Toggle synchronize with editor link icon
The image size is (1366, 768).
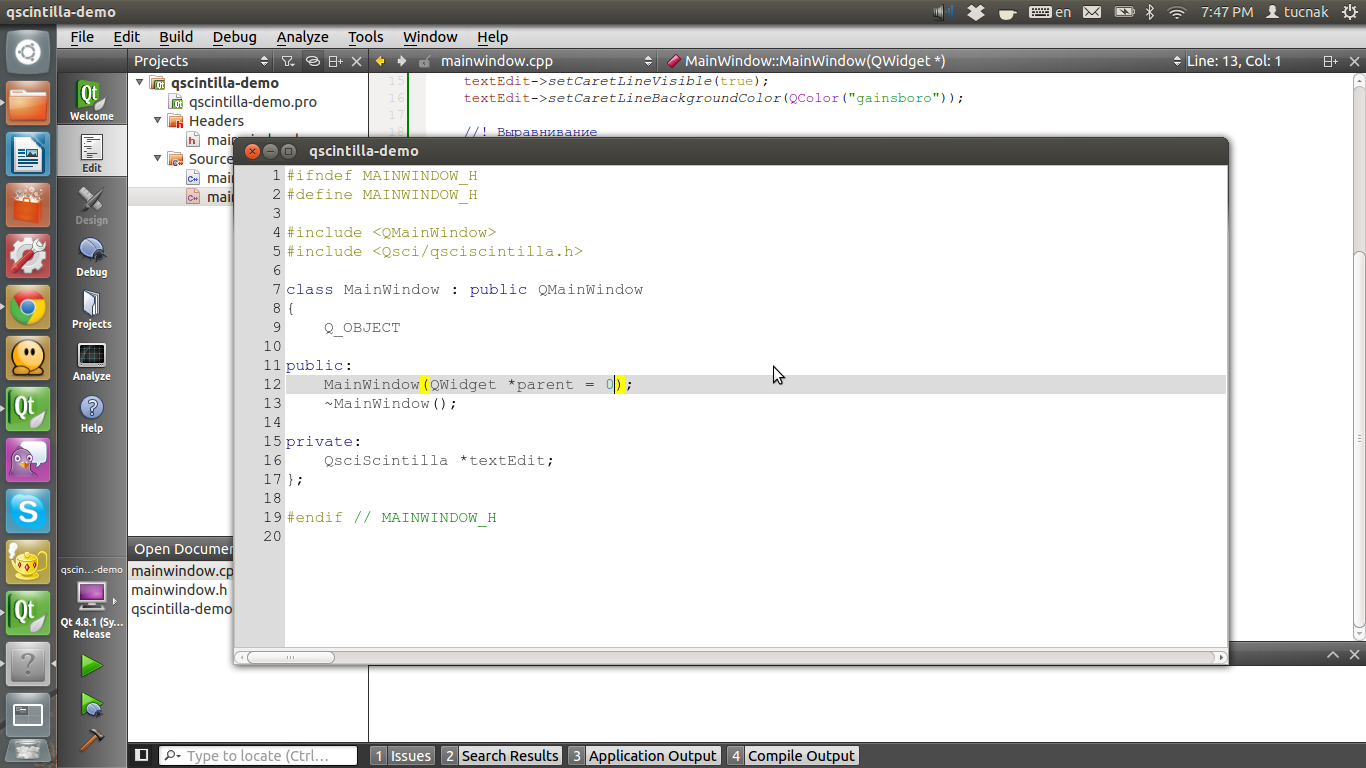point(313,61)
